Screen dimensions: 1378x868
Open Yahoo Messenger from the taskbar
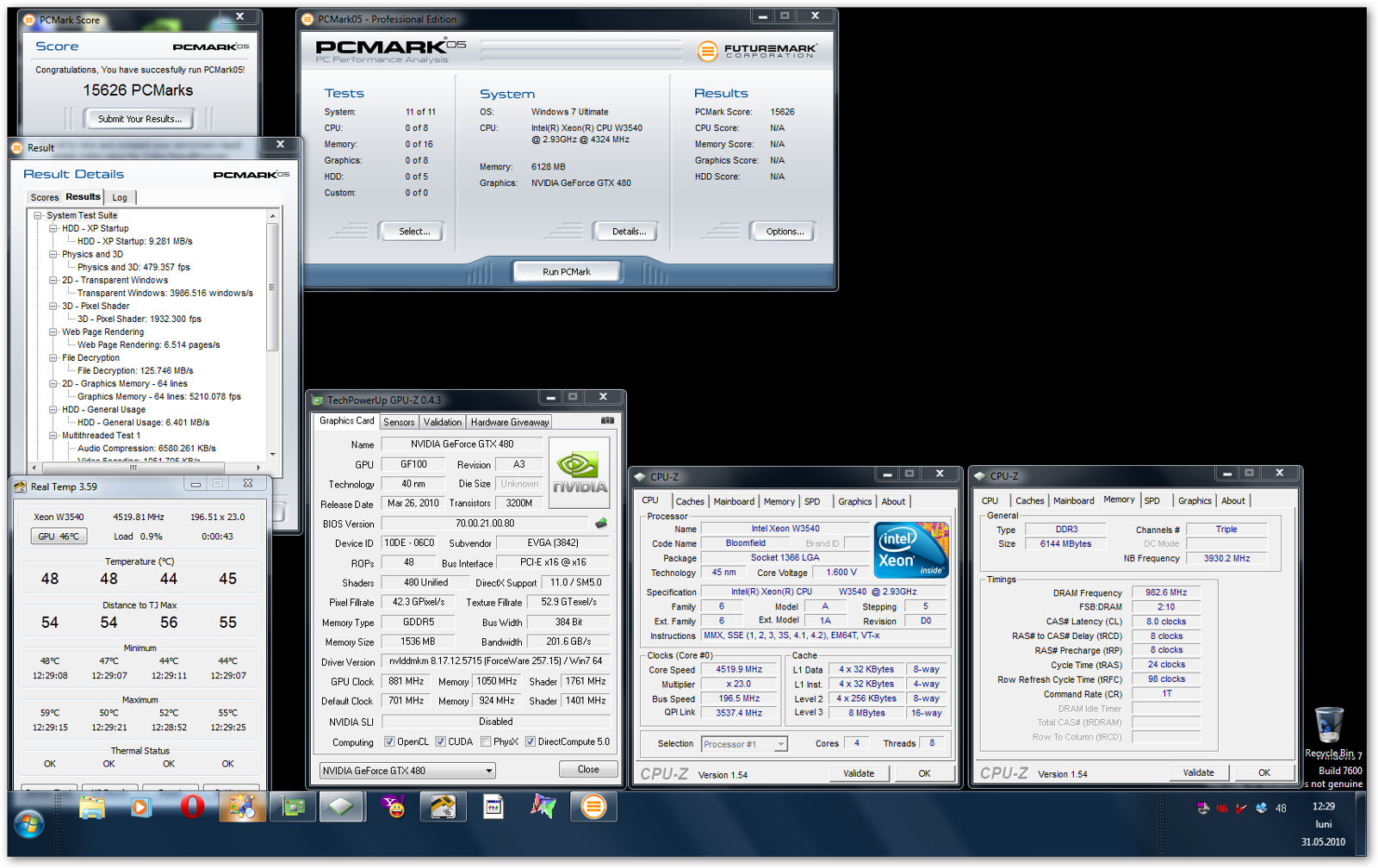click(x=393, y=807)
